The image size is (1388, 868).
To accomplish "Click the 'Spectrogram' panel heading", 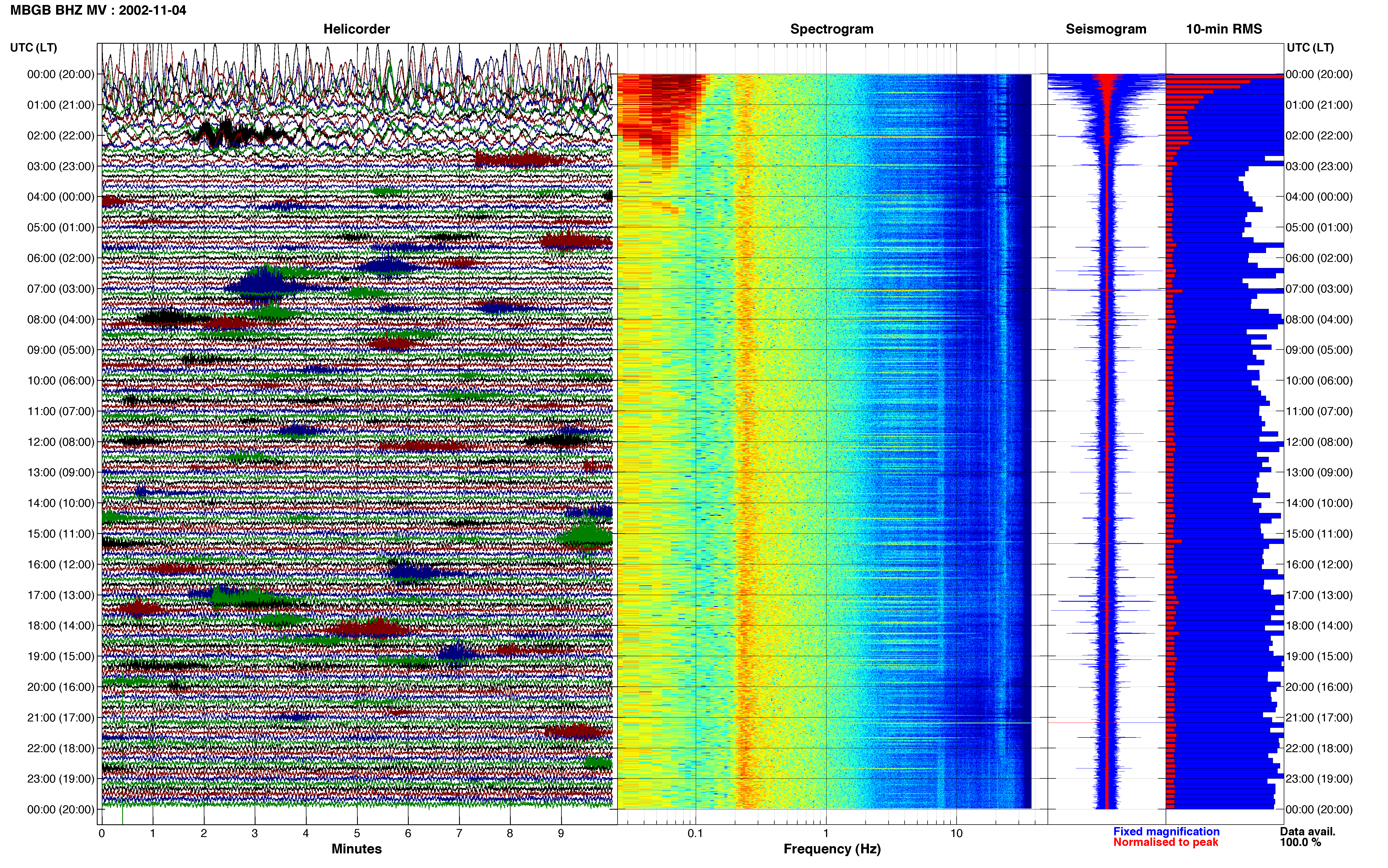I will tap(832, 29).
